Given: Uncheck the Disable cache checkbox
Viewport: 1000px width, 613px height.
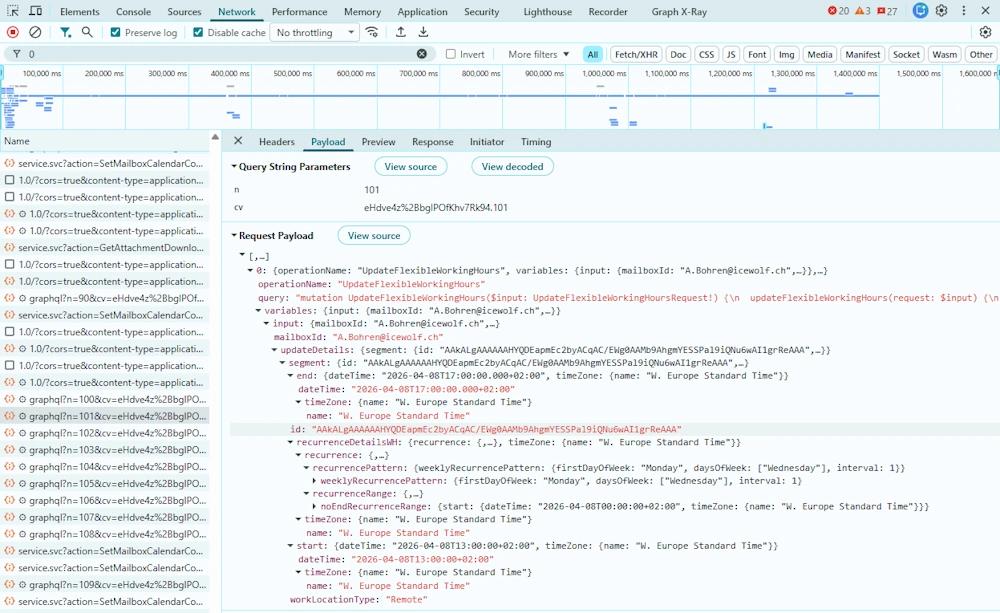Looking at the screenshot, I should [x=198, y=32].
